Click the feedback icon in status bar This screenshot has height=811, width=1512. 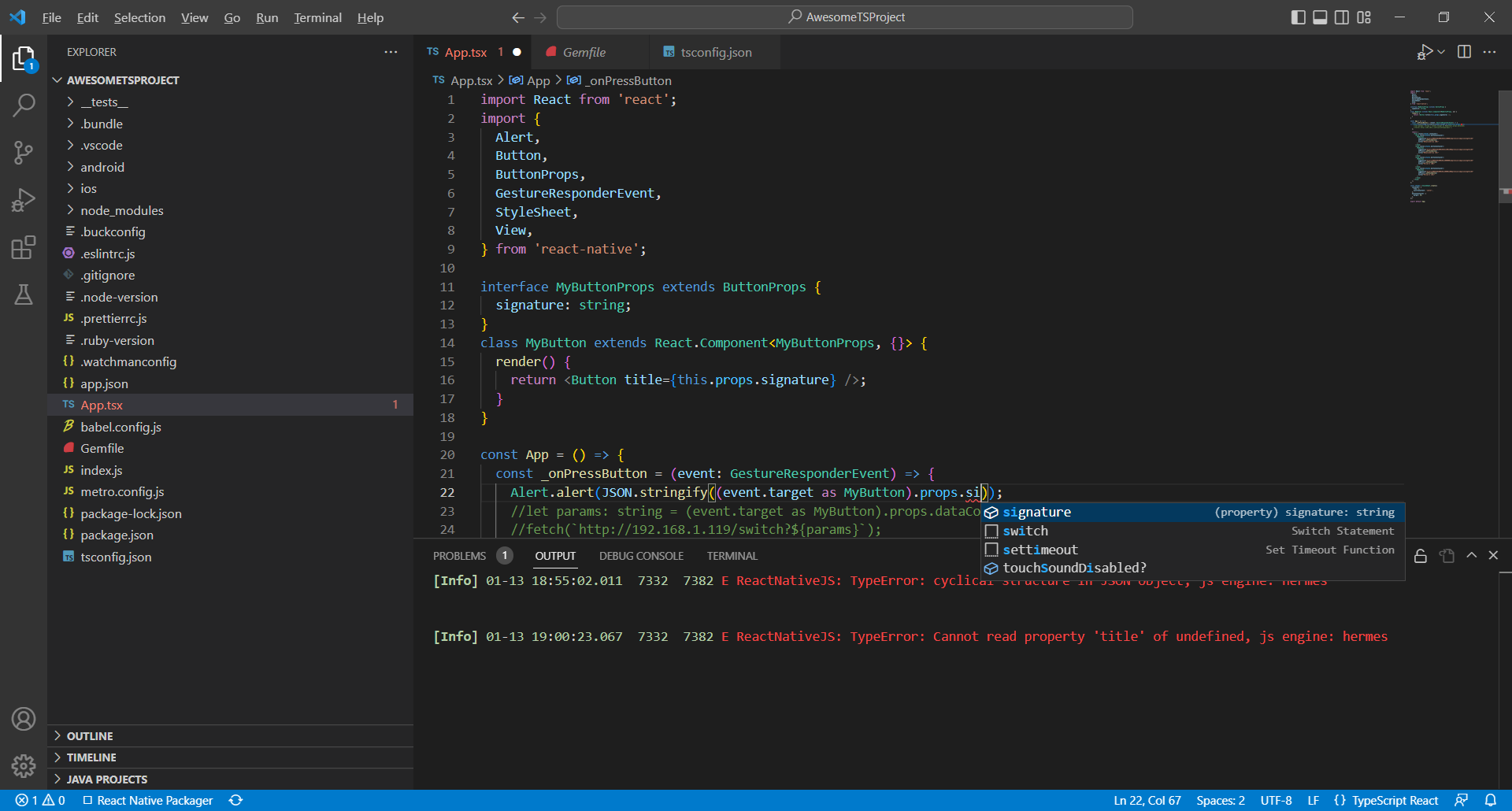[x=1461, y=800]
